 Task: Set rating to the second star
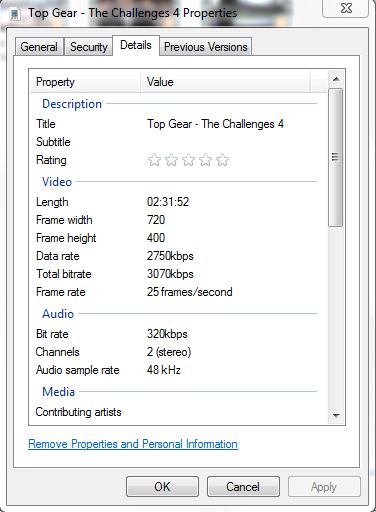tap(171, 160)
